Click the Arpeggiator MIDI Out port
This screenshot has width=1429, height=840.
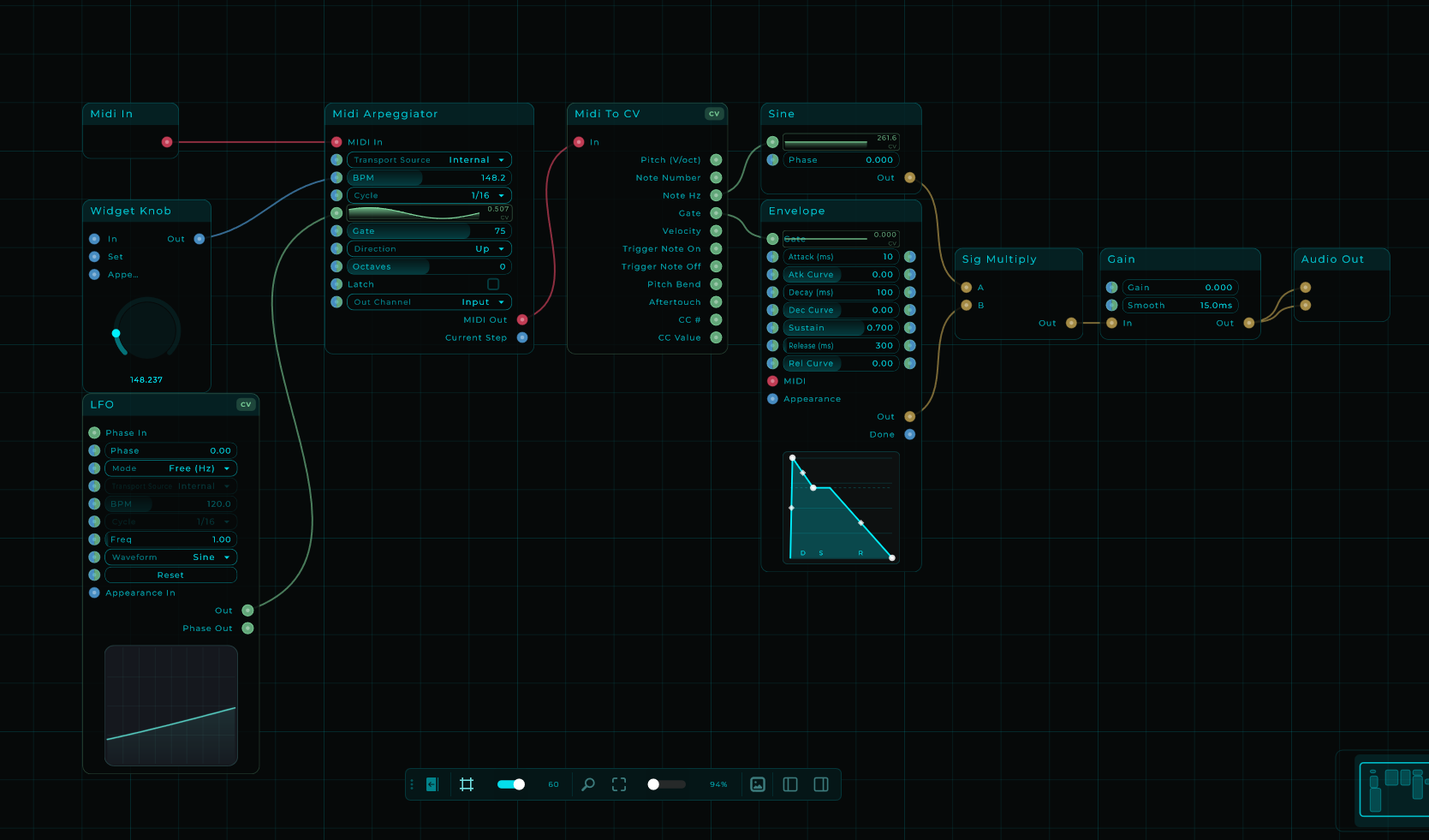click(522, 319)
